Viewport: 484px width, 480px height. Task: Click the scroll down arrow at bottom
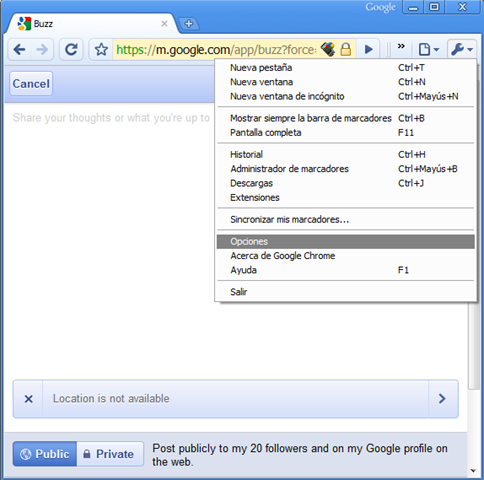pyautogui.click(x=473, y=471)
